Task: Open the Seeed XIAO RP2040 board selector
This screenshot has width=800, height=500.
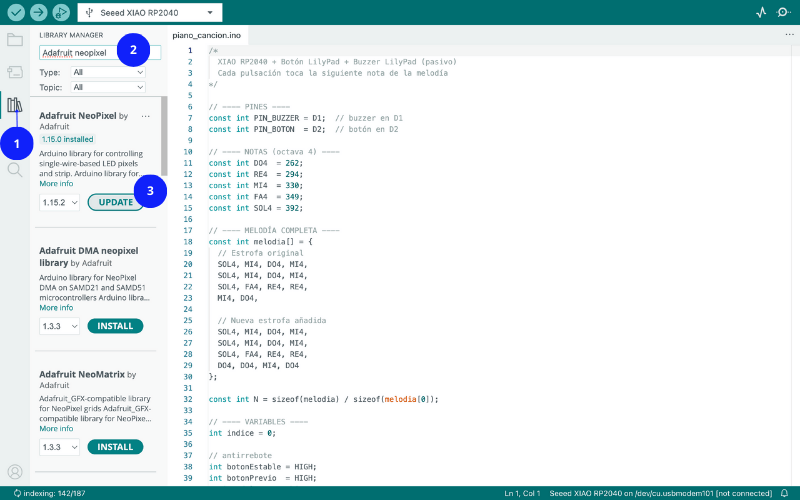Action: pos(150,13)
